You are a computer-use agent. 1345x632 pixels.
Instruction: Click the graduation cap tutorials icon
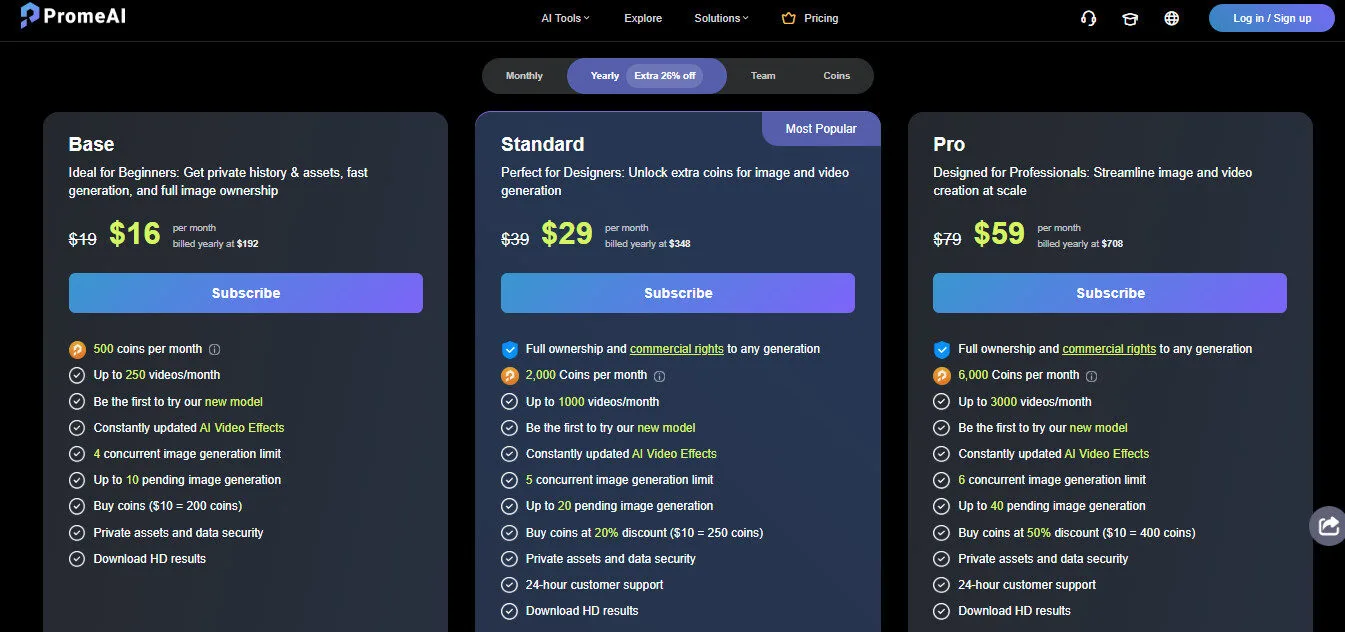(1130, 18)
